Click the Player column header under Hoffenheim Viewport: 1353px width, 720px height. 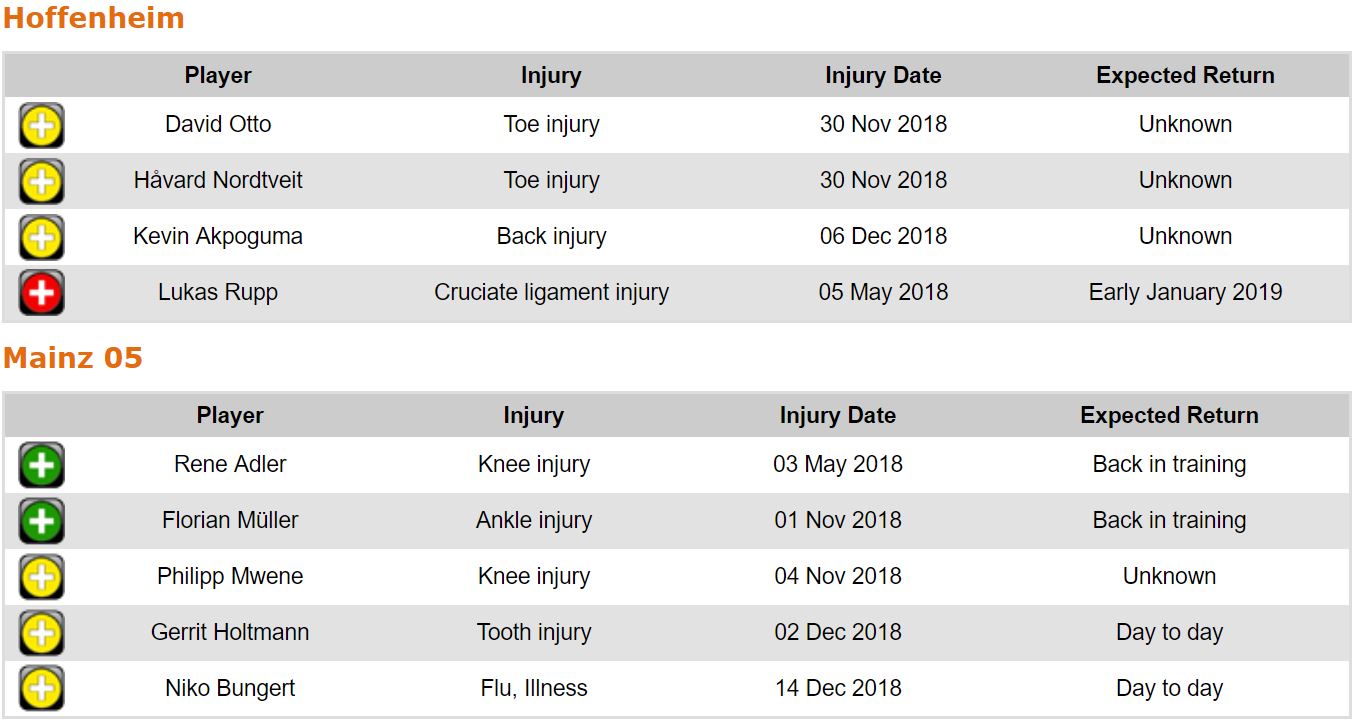point(218,76)
